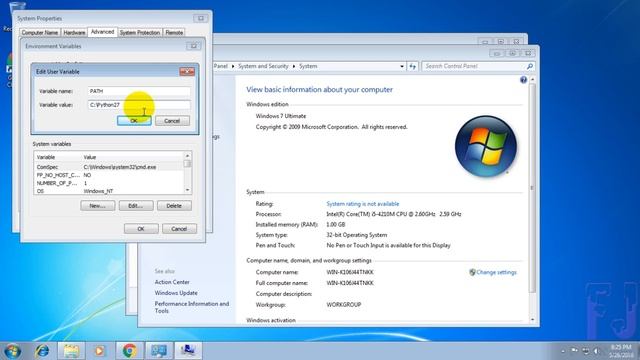Click the System window scrollbar up arrow
640x360 pixels.
pos(532,80)
